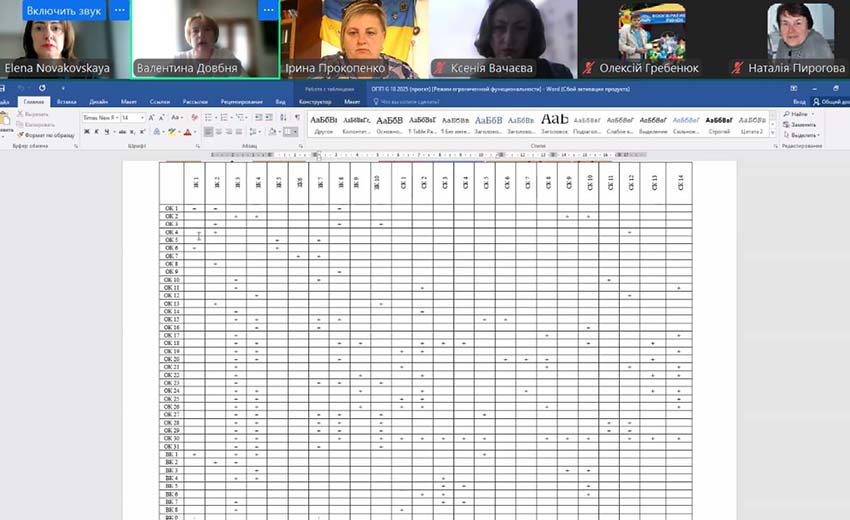850x520 pixels.
Task: Click the Replace (Заменить) icon
Action: (x=801, y=124)
